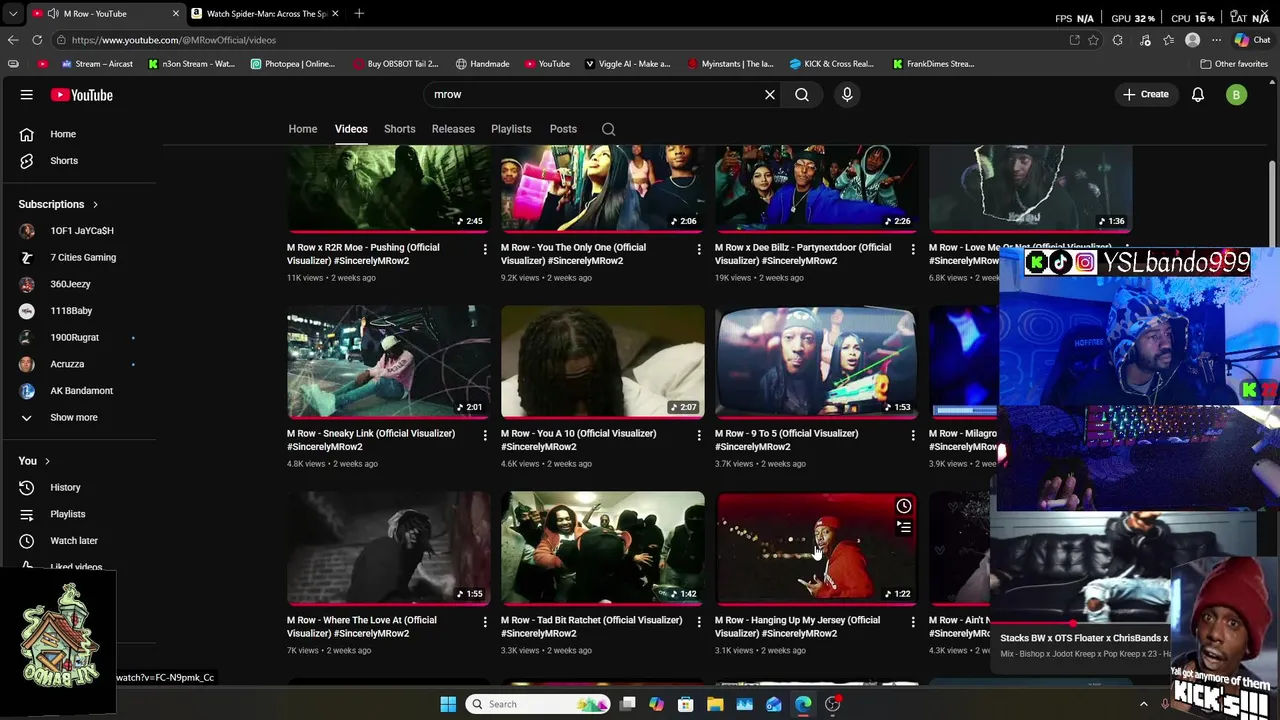Click the browser address bar
Image resolution: width=1280 pixels, height=720 pixels.
tap(560, 40)
